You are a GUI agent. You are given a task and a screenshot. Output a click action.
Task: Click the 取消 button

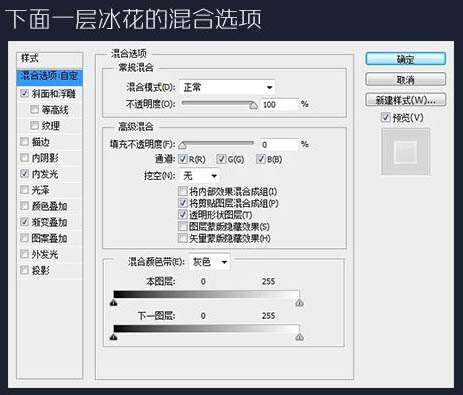(x=406, y=80)
